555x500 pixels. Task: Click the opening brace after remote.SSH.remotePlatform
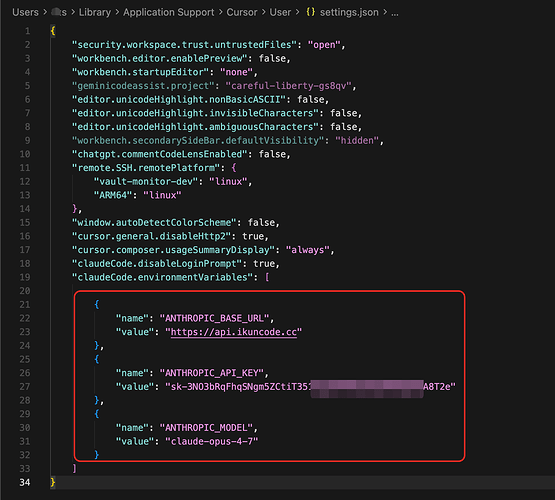[234, 168]
